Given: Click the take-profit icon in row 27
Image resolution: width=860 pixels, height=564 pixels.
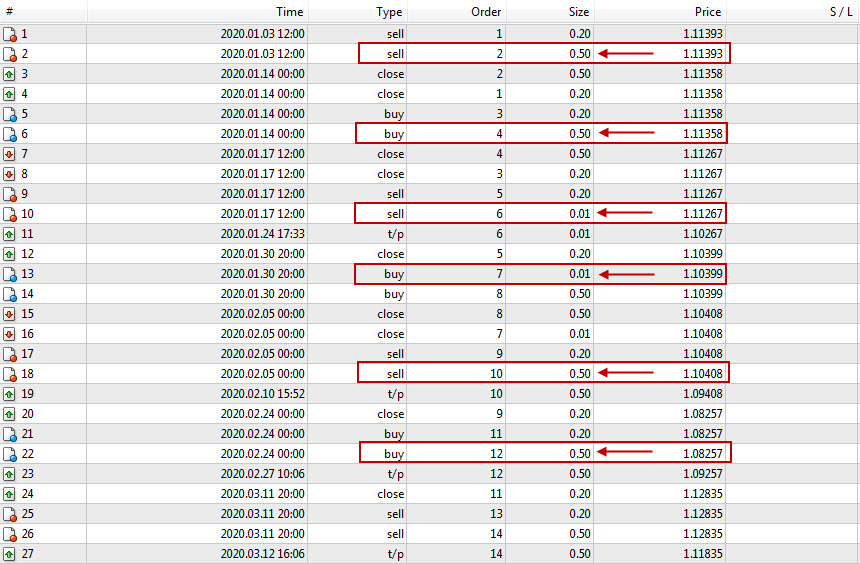Looking at the screenshot, I should [x=10, y=554].
